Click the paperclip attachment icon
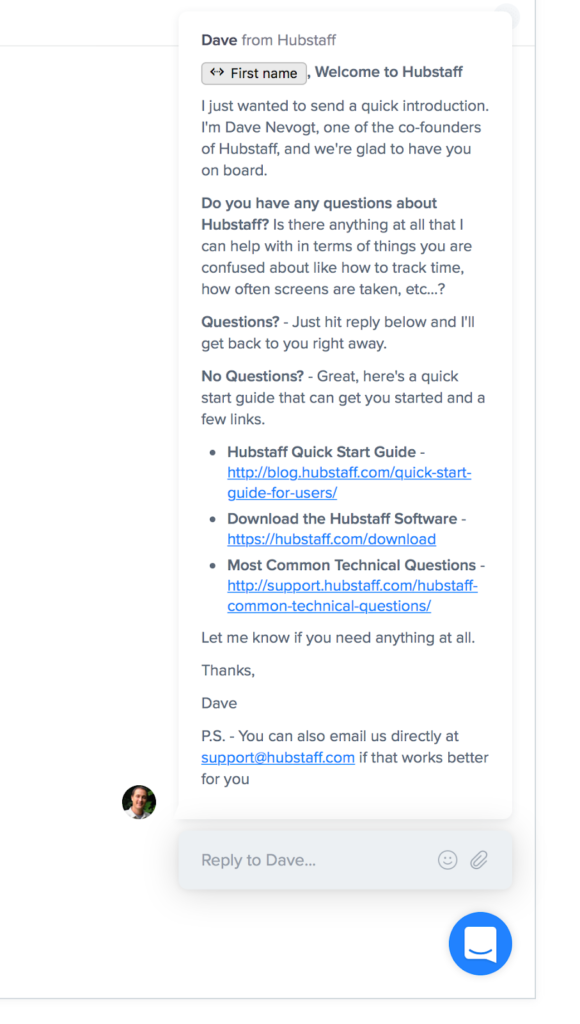Image resolution: width=580 pixels, height=1024 pixels. pos(479,859)
